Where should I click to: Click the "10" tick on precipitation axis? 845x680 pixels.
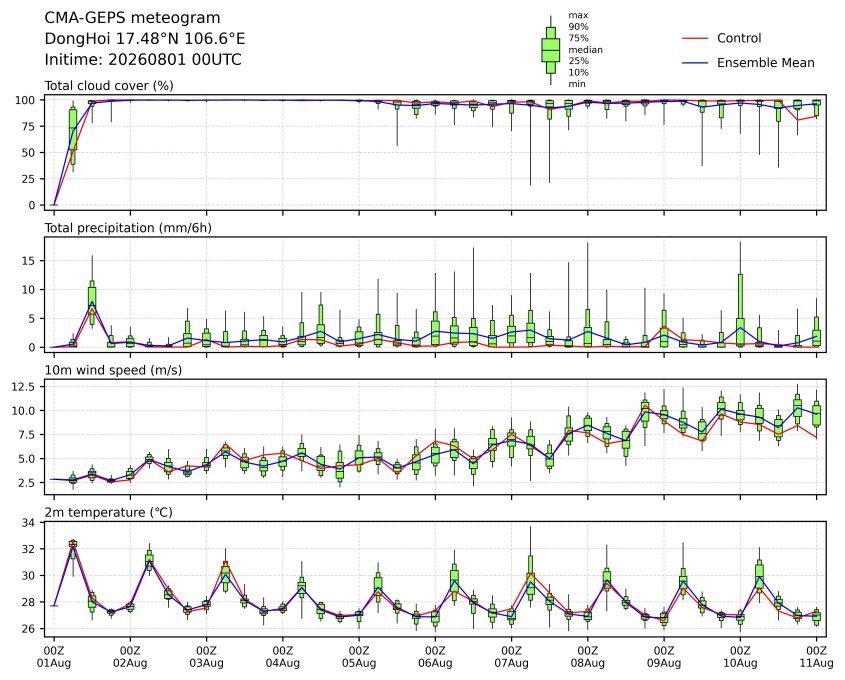click(x=29, y=290)
